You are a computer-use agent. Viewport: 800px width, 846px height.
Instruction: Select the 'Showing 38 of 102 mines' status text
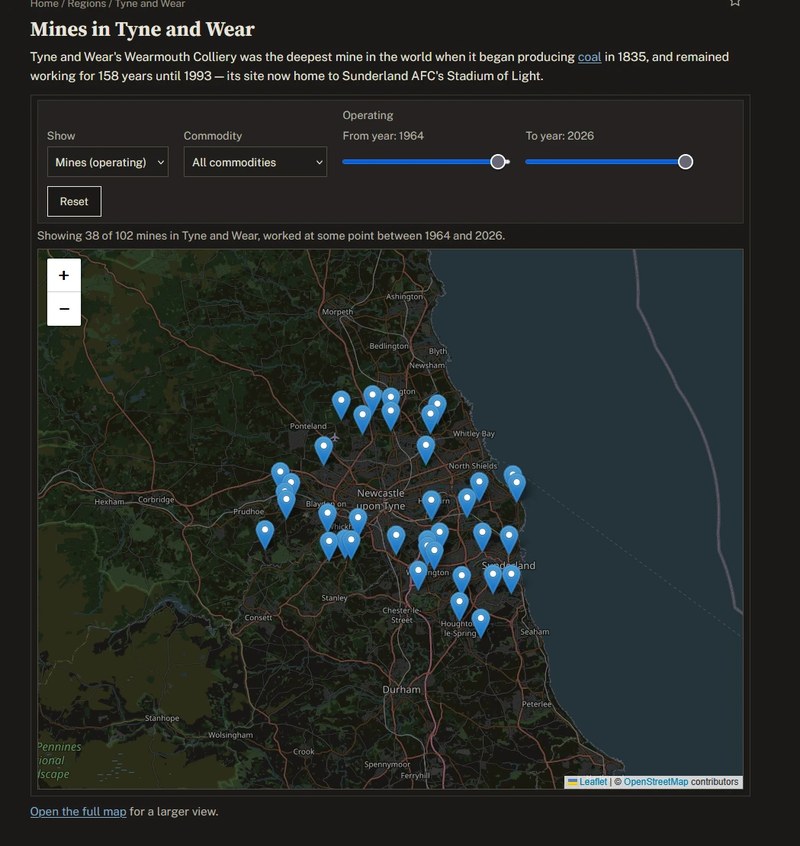(x=271, y=236)
